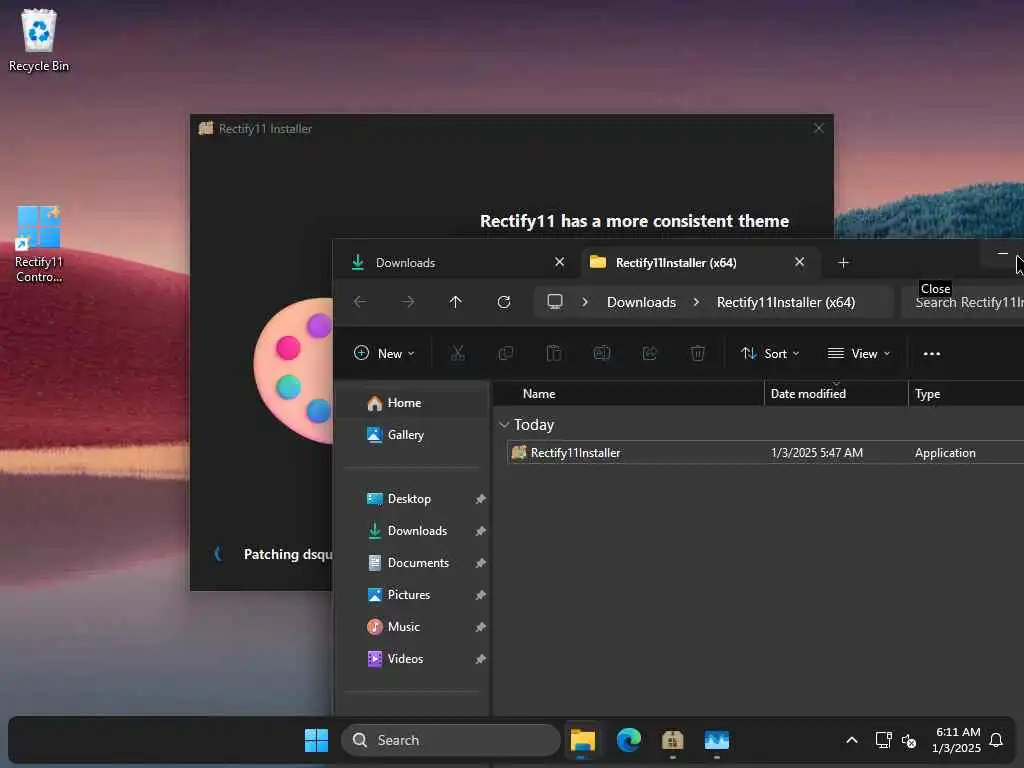Click the Cut toolbar icon
This screenshot has height=768, width=1024.
point(458,353)
